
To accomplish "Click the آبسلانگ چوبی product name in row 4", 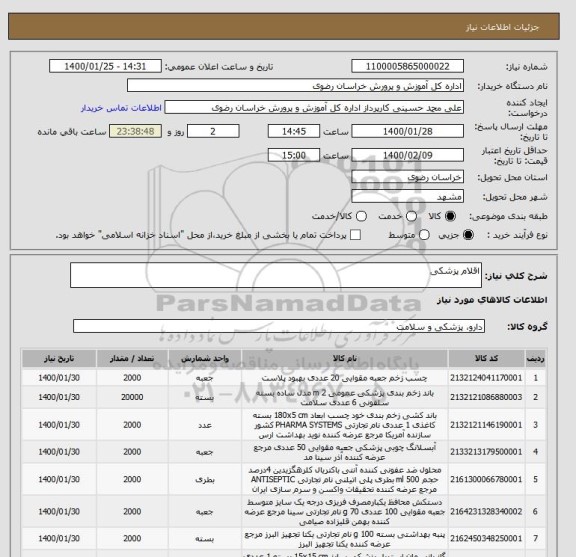I will tap(345, 452).
